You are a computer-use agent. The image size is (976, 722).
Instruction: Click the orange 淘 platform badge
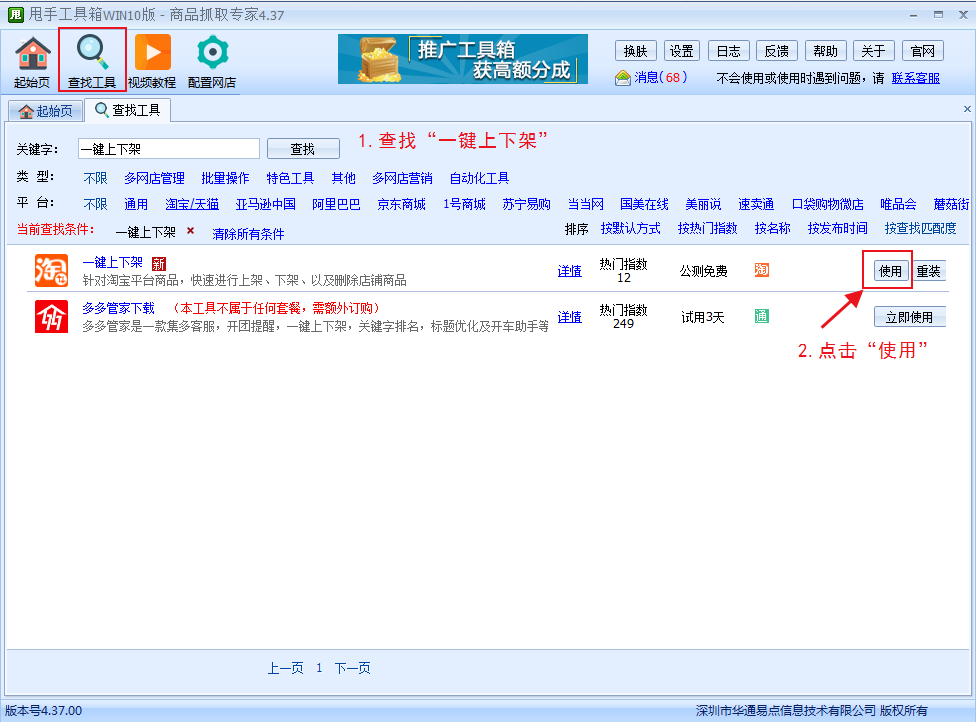tap(762, 270)
